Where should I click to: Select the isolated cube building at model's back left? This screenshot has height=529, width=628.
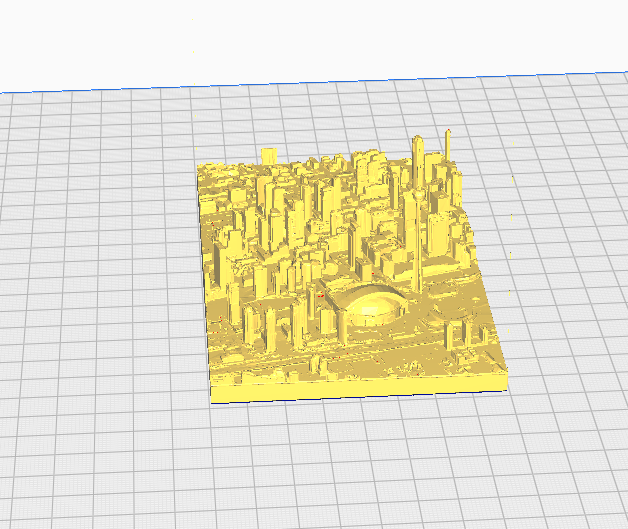269,155
